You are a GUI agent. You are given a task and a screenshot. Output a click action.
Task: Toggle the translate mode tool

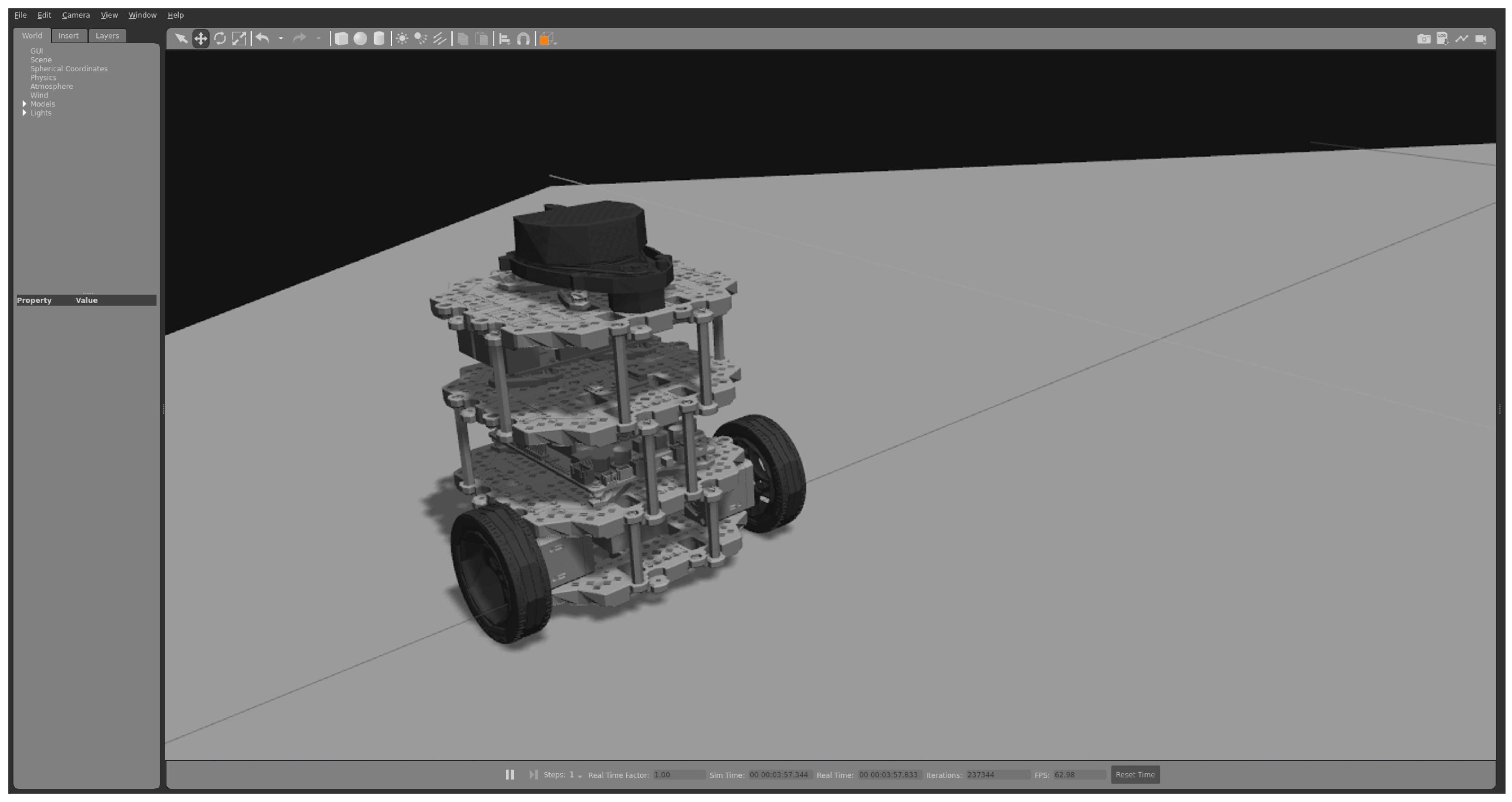(x=201, y=39)
